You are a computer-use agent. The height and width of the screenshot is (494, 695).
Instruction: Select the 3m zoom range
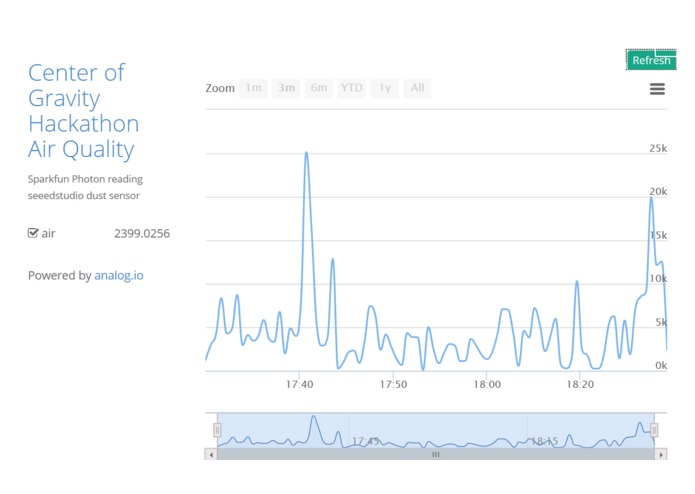click(286, 88)
